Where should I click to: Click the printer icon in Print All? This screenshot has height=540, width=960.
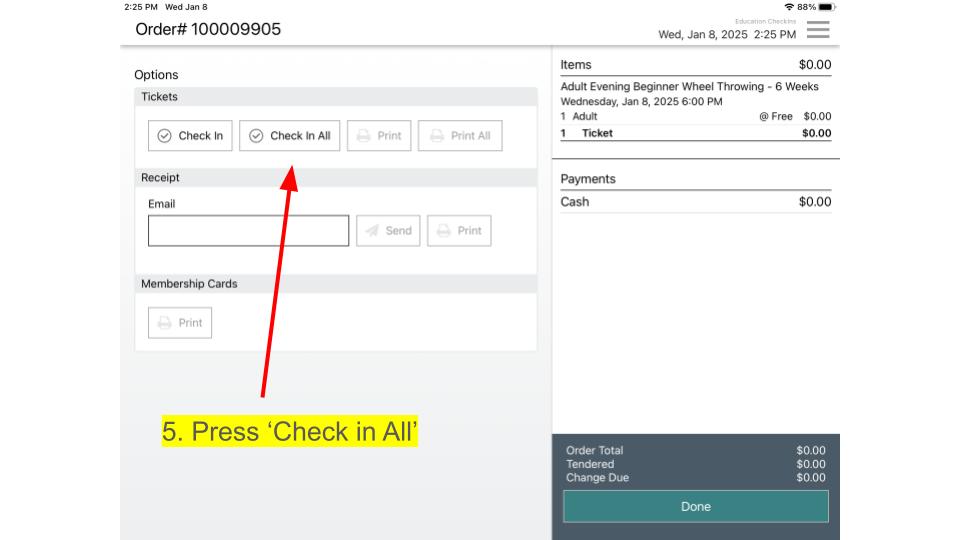pyautogui.click(x=437, y=136)
